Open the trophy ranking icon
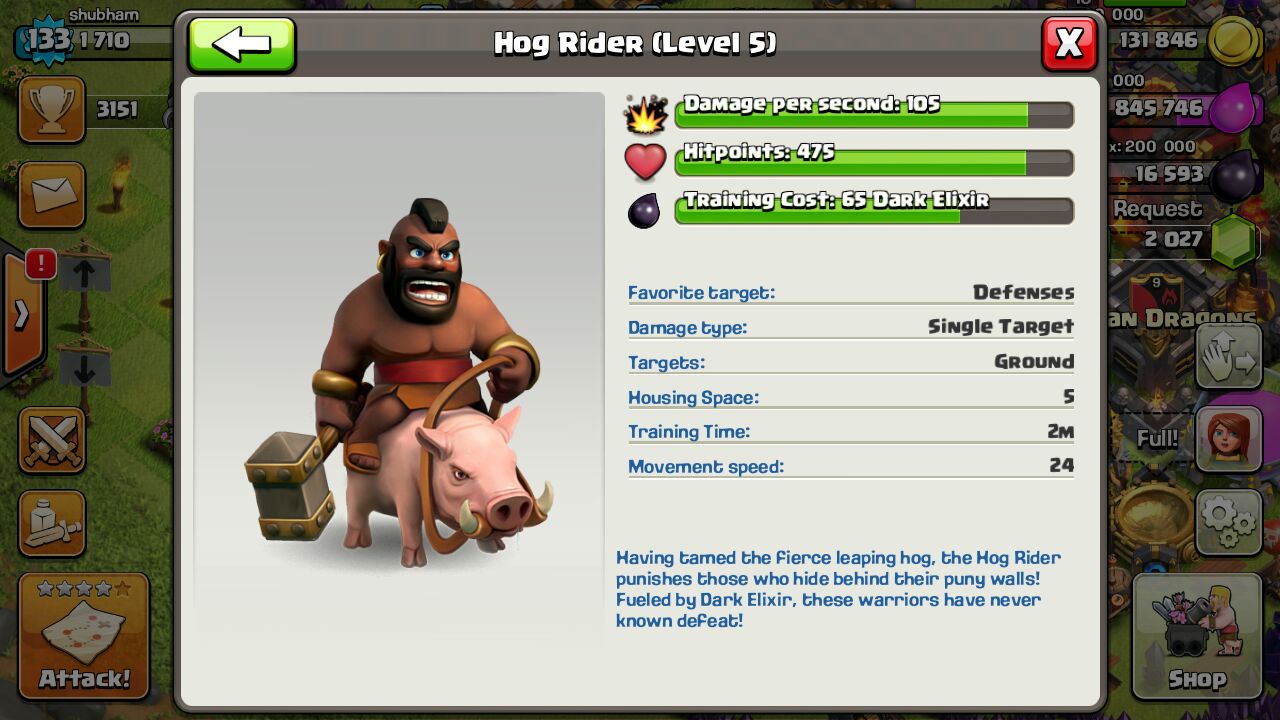 (x=52, y=110)
